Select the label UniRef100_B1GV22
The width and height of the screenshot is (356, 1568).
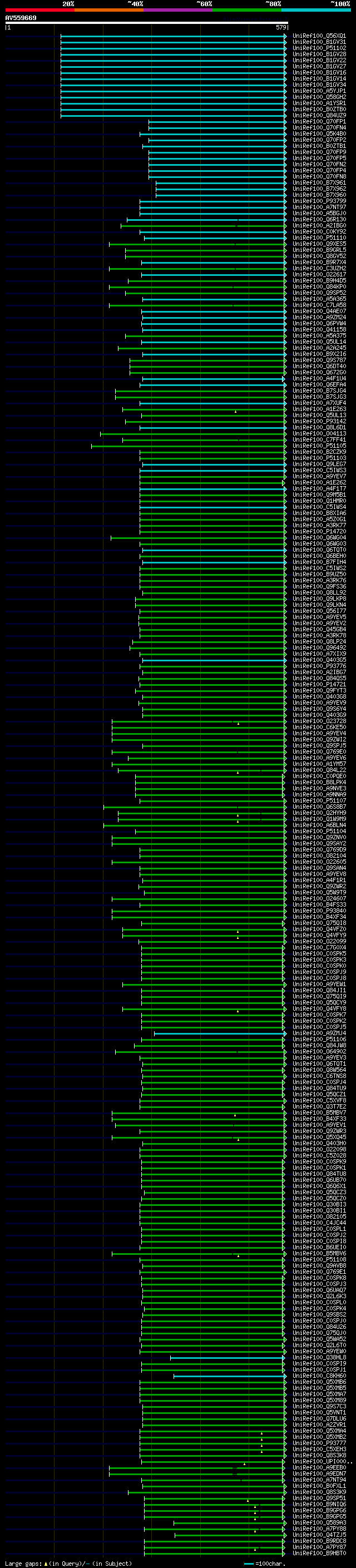pos(319,60)
